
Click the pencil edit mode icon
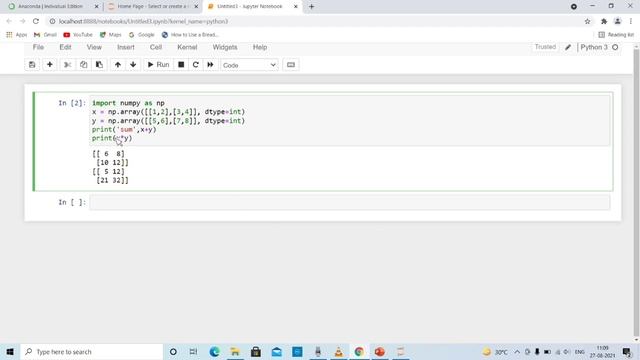[568, 47]
